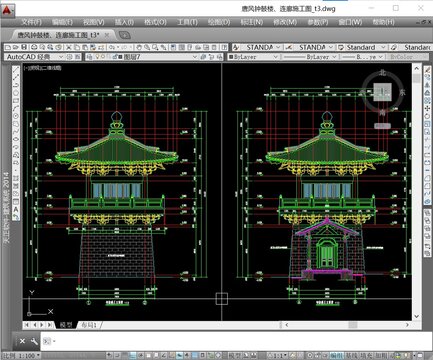The width and height of the screenshot is (433, 360).
Task: Open the 标注(N) menu
Action: (x=252, y=22)
